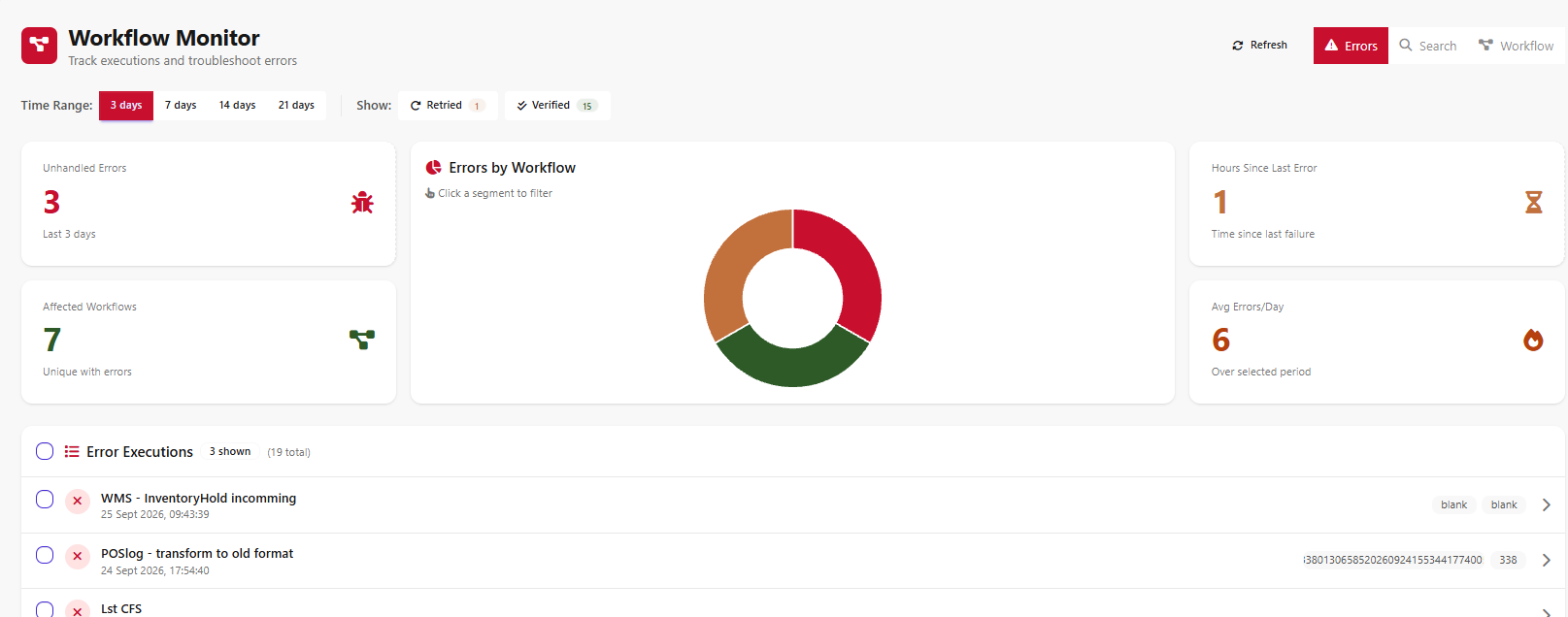Toggle the Verified filter
Image resolution: width=1568 pixels, height=617 pixels.
[557, 105]
